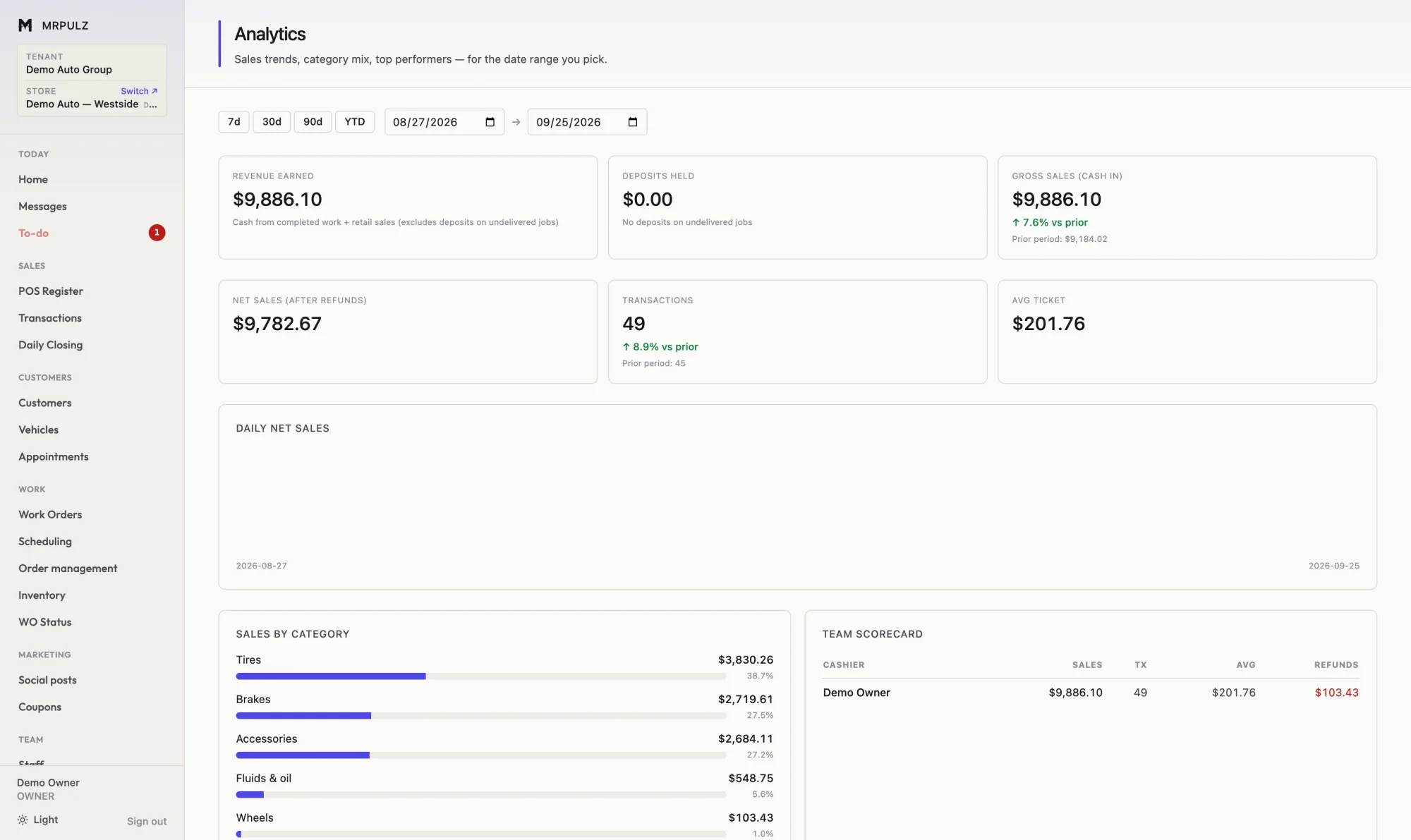Click the Prior period: $9,184.02 text

[1060, 239]
